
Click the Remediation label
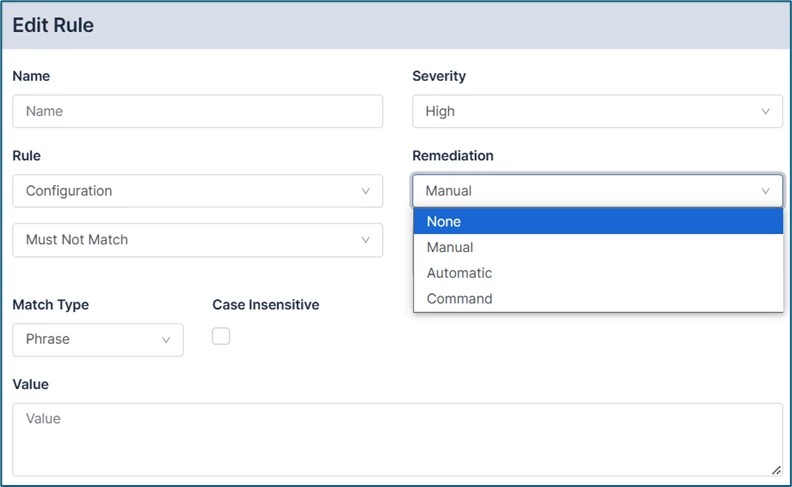(x=453, y=156)
